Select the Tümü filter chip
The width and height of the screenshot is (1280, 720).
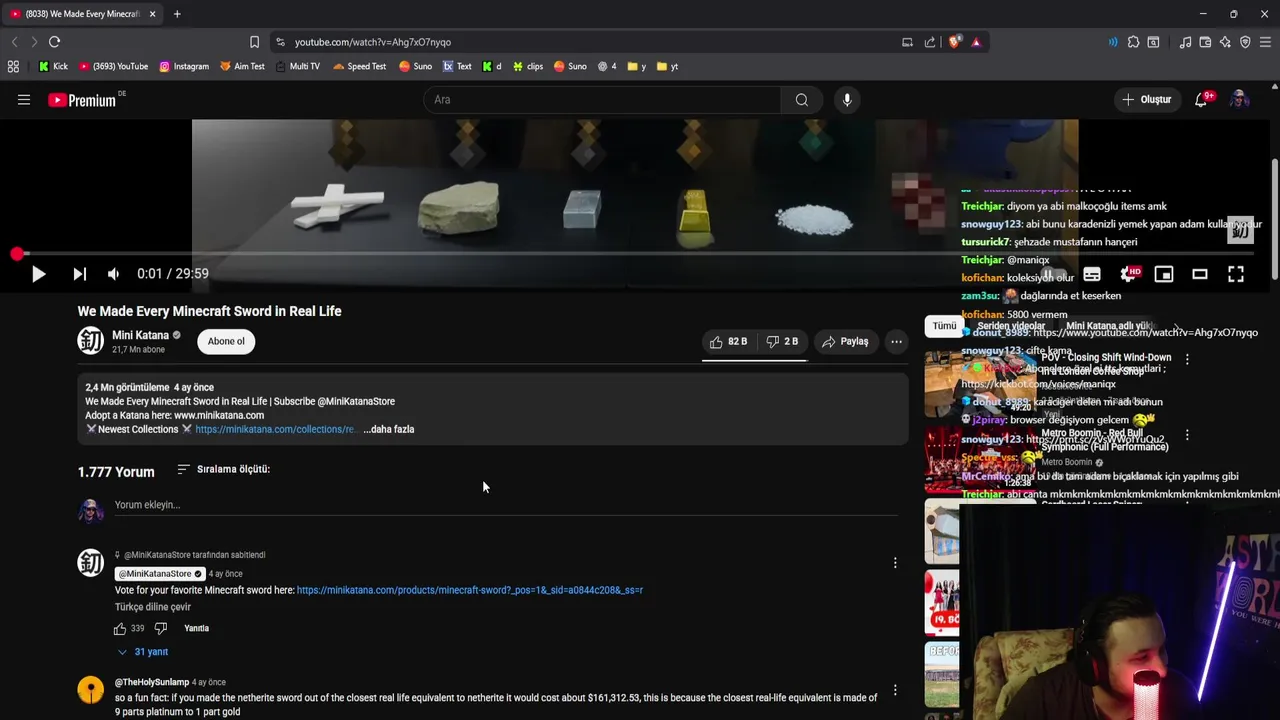[944, 326]
